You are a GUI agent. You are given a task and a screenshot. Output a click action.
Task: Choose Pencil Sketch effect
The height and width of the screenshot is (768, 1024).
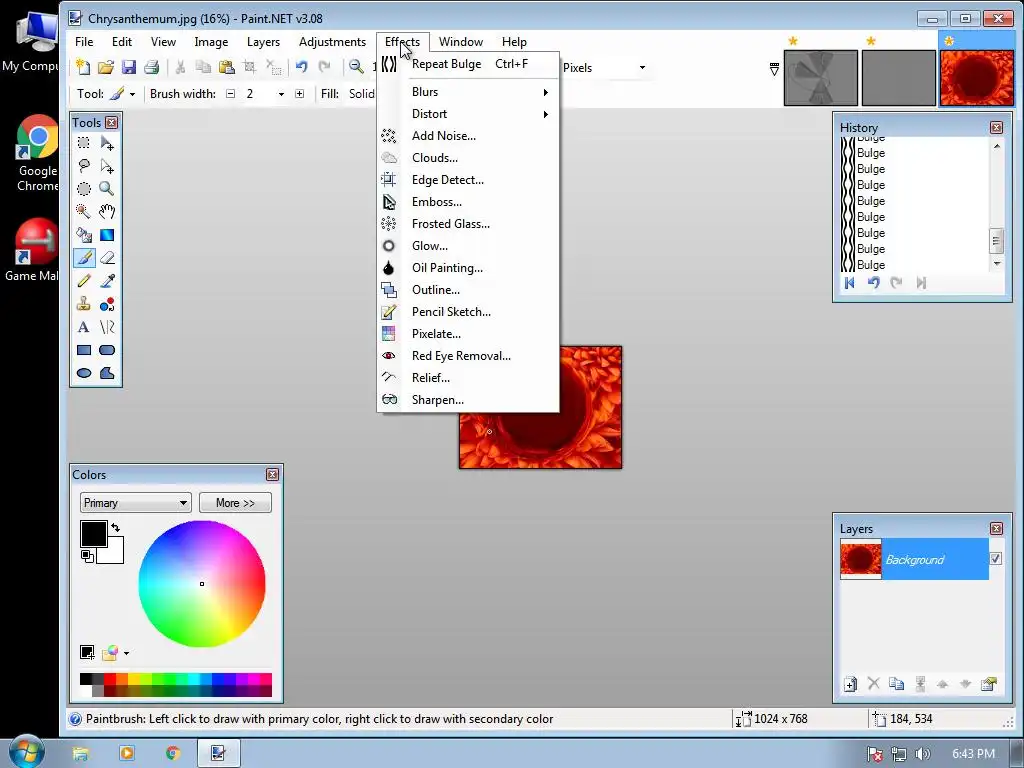coord(468,312)
